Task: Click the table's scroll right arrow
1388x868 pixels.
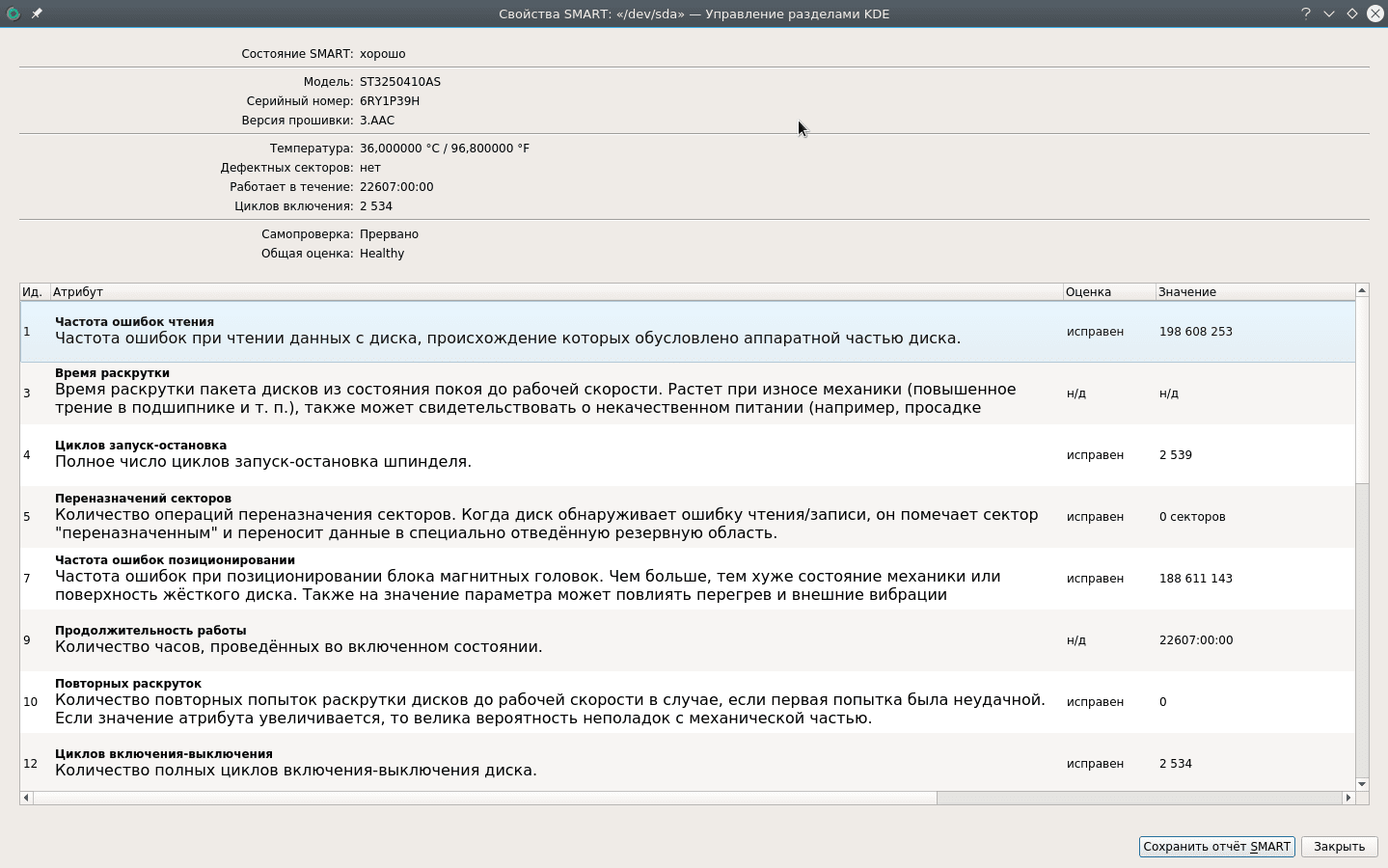Action: pos(1348,798)
